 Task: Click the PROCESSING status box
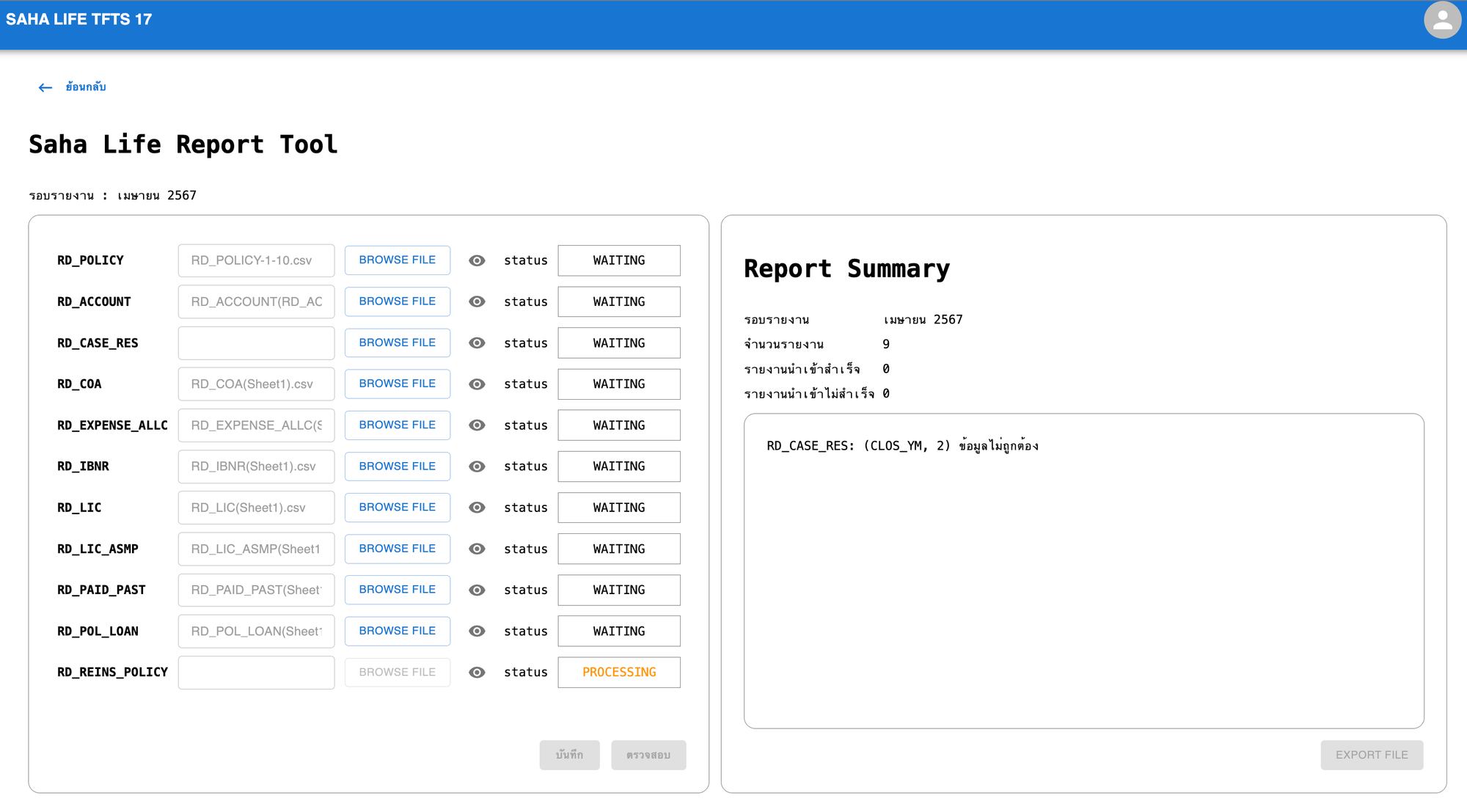(618, 673)
